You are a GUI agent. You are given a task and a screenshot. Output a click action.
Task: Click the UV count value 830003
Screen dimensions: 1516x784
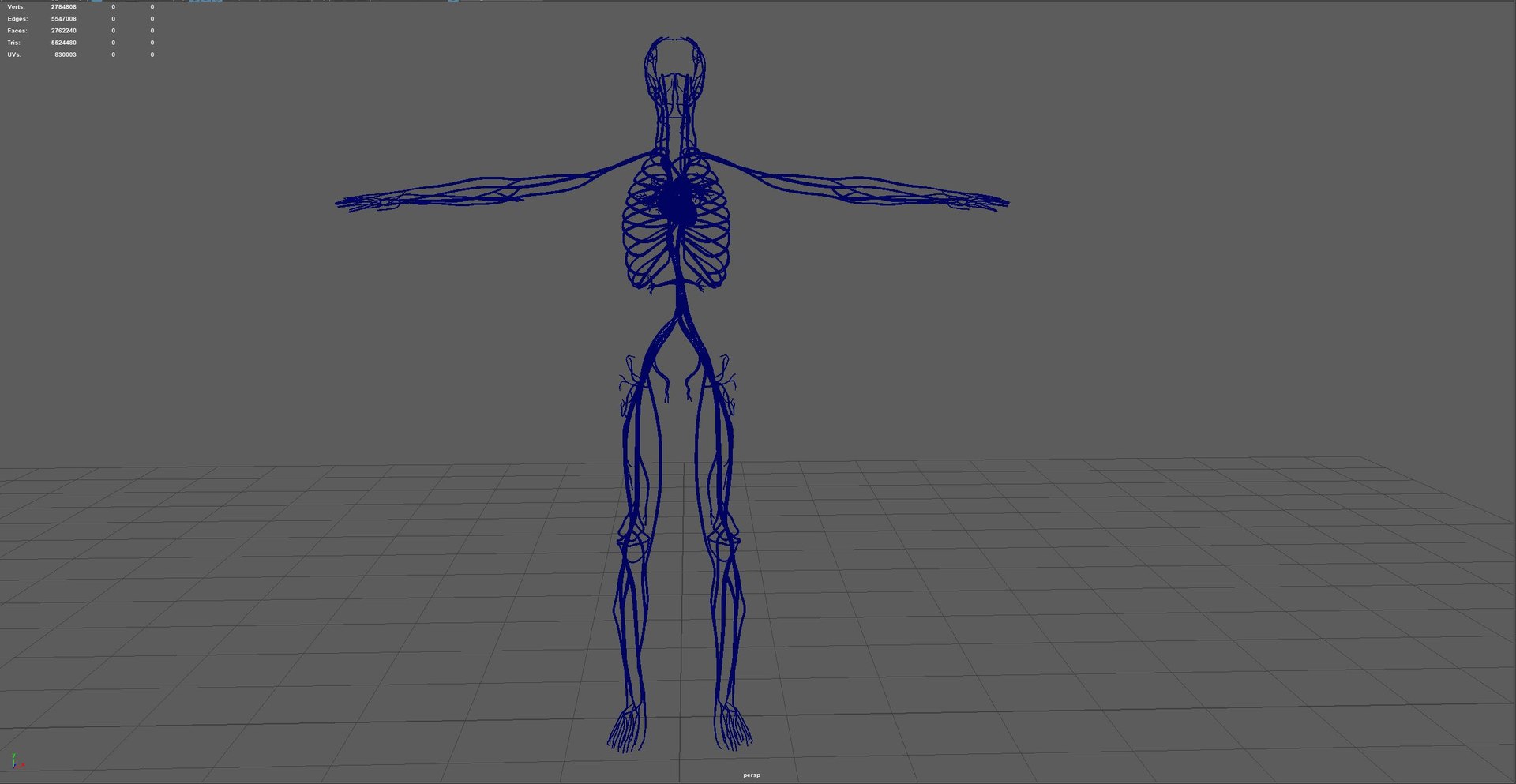point(66,54)
